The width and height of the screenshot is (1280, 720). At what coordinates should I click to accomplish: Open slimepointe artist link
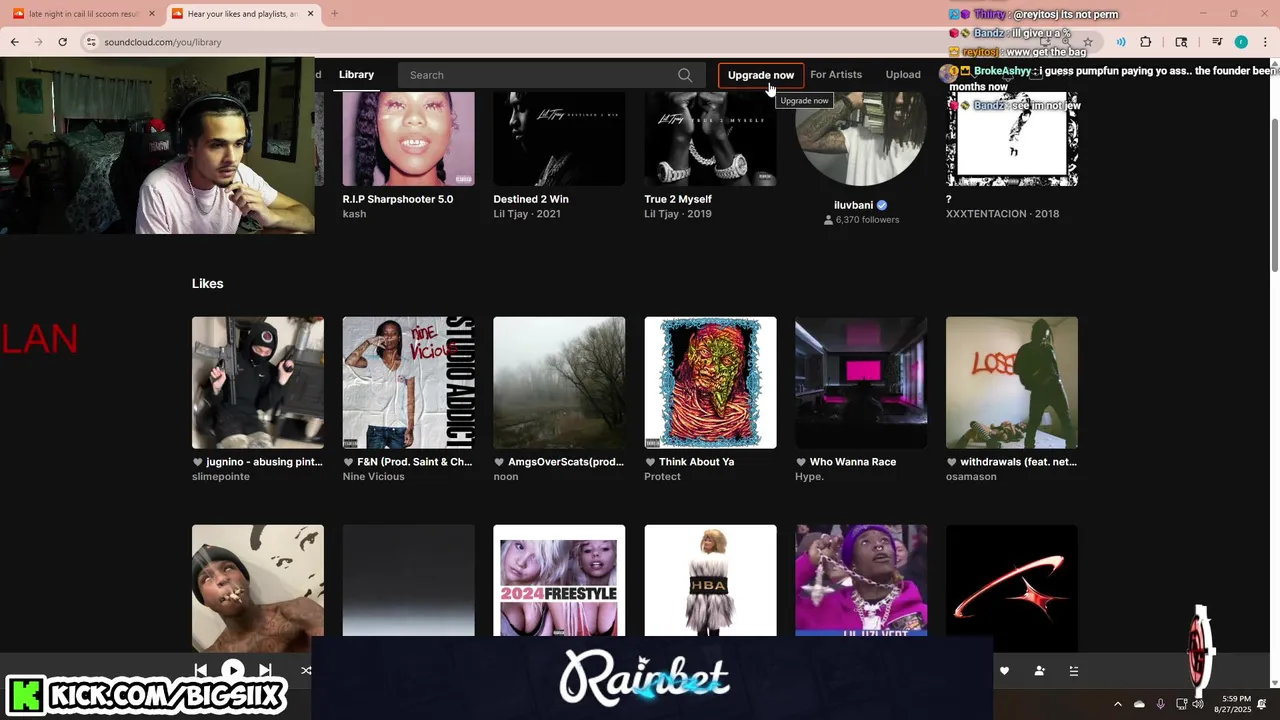221,477
